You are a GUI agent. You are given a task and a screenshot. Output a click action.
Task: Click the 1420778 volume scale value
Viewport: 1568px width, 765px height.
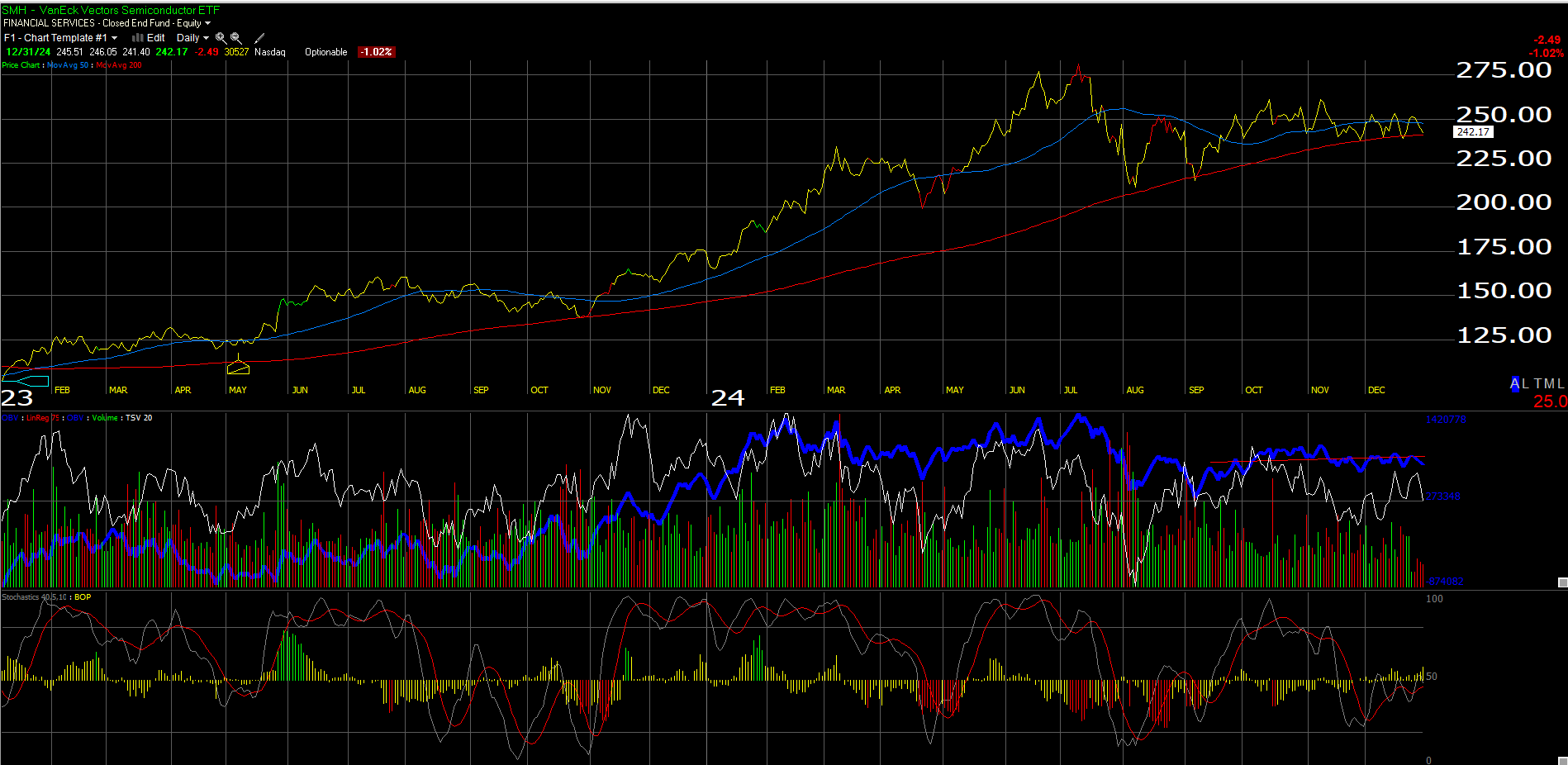[1446, 420]
